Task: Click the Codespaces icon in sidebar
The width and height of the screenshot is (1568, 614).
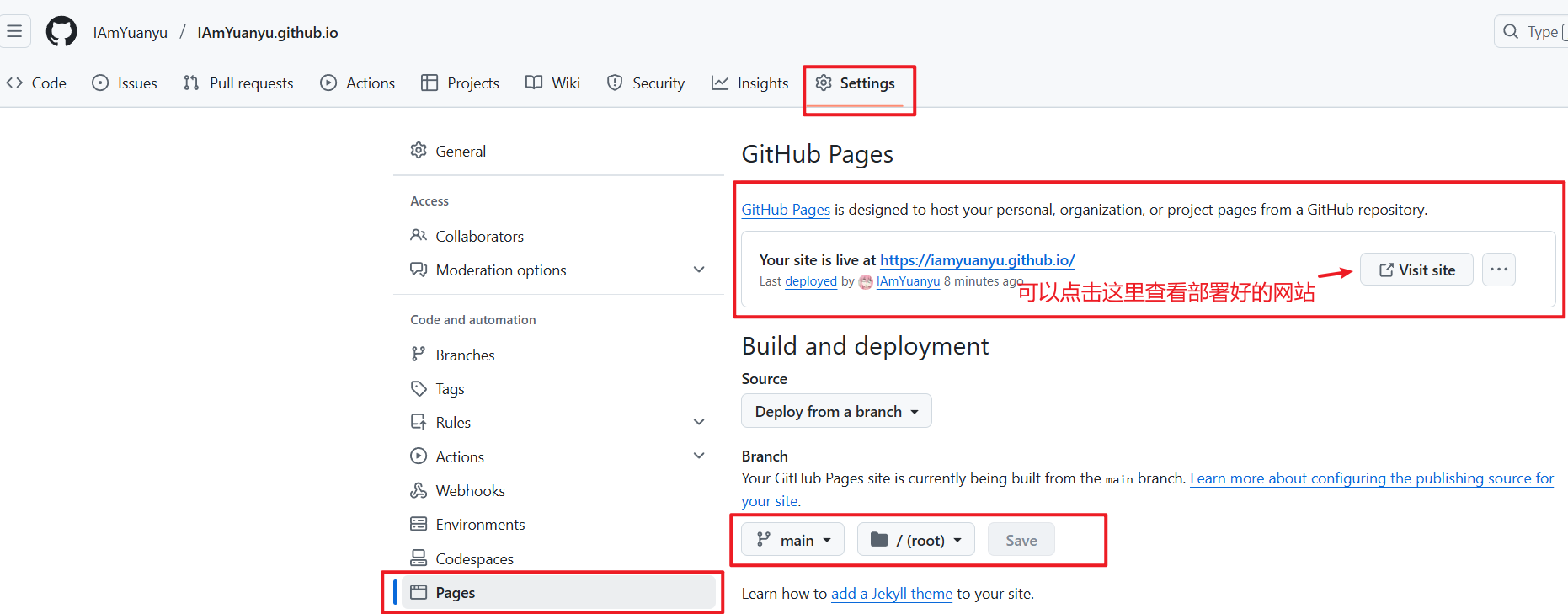Action: 419,558
